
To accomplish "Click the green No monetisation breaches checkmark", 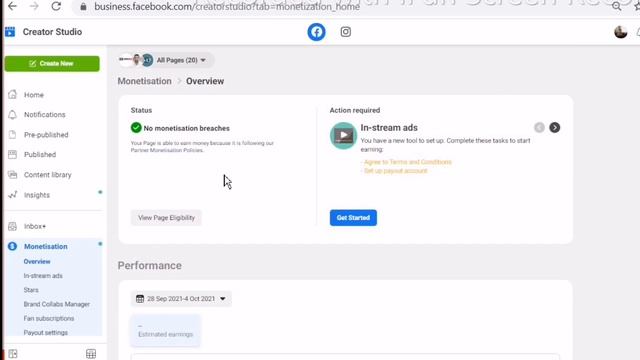I will 136,128.
